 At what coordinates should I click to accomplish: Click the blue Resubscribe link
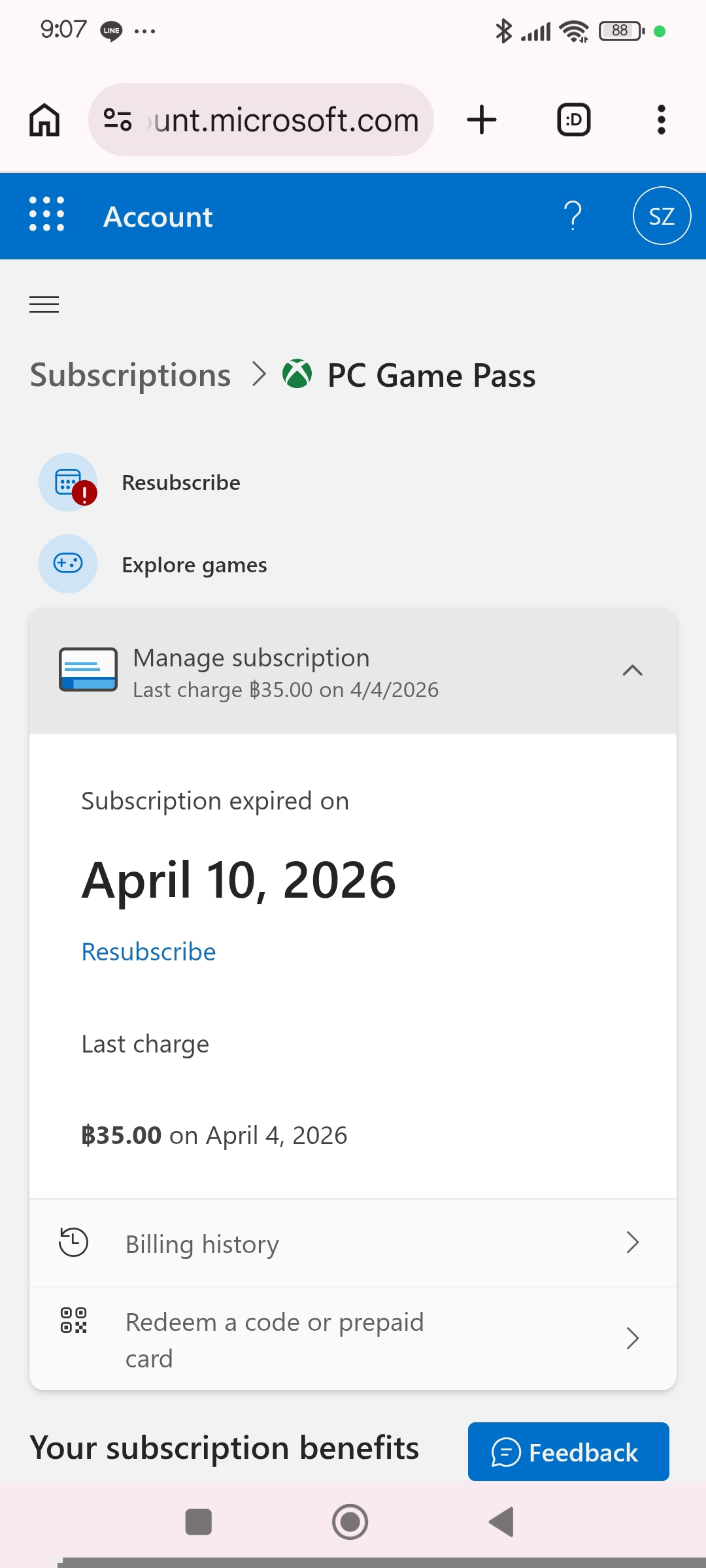(x=148, y=952)
